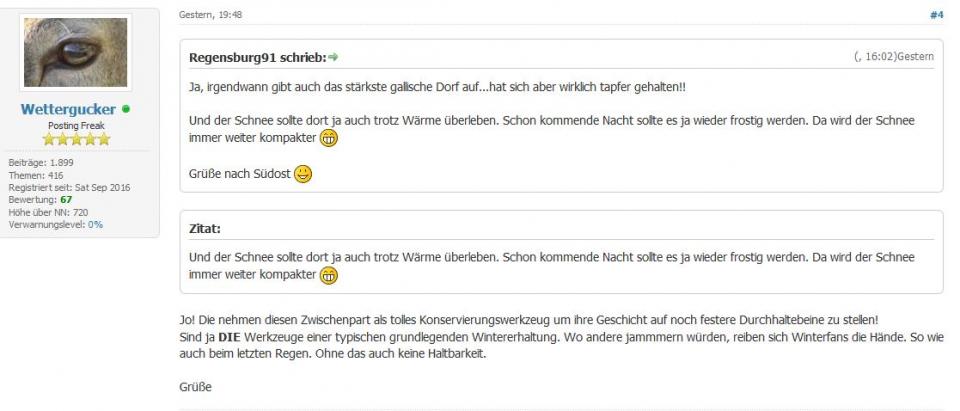960x411 pixels.
Task: Click the Posting Freak user title
Action: [76, 125]
